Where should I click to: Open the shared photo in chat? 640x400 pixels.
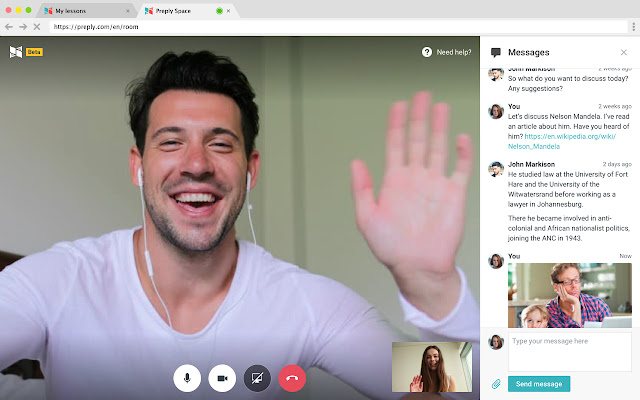pos(570,295)
